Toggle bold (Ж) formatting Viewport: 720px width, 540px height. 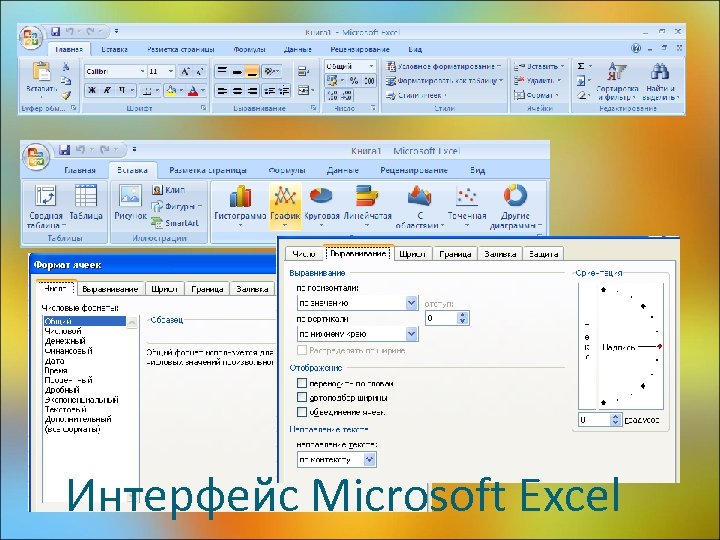click(92, 90)
